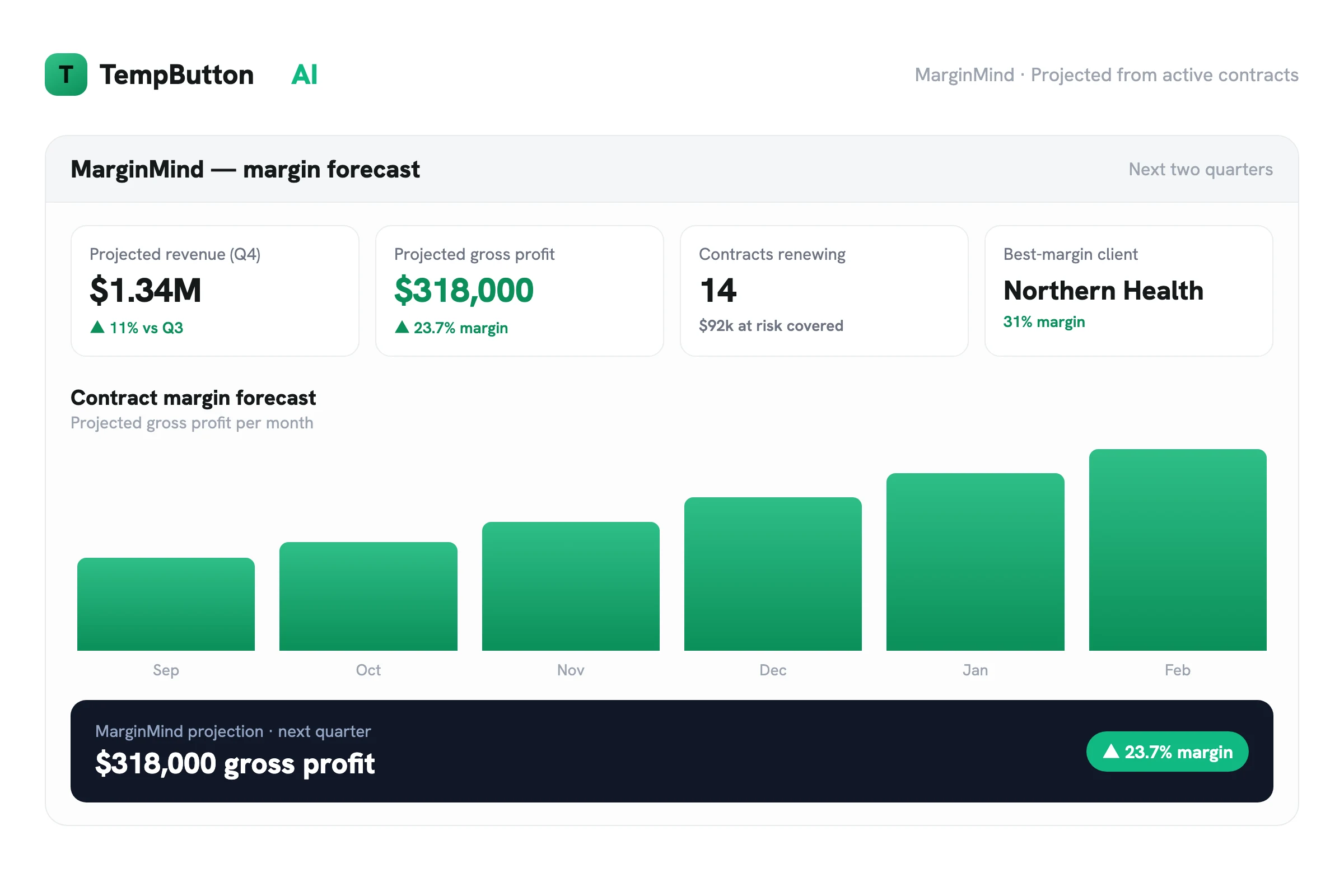Click the Projected gross profit per month subtitle
Image resolution: width=1344 pixels, height=896 pixels.
[192, 423]
